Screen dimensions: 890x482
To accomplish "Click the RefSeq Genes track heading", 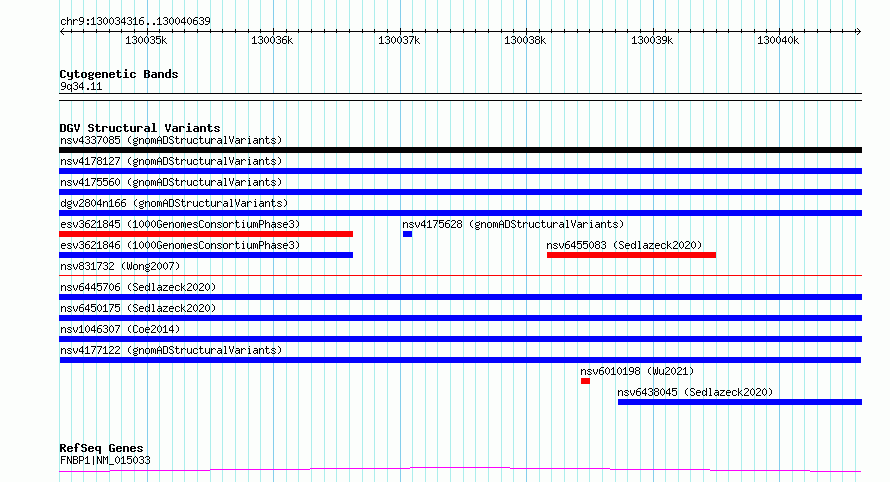I will click(101, 448).
